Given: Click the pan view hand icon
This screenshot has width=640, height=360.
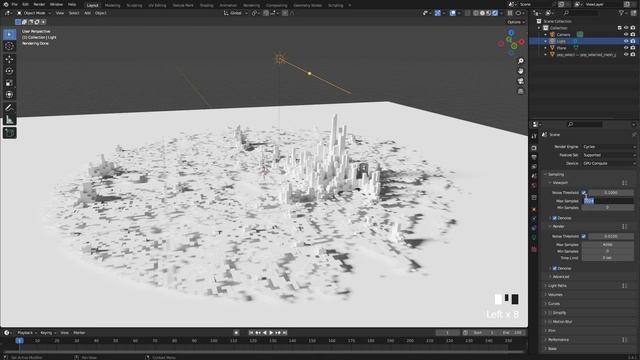Looking at the screenshot, I should pos(521,71).
